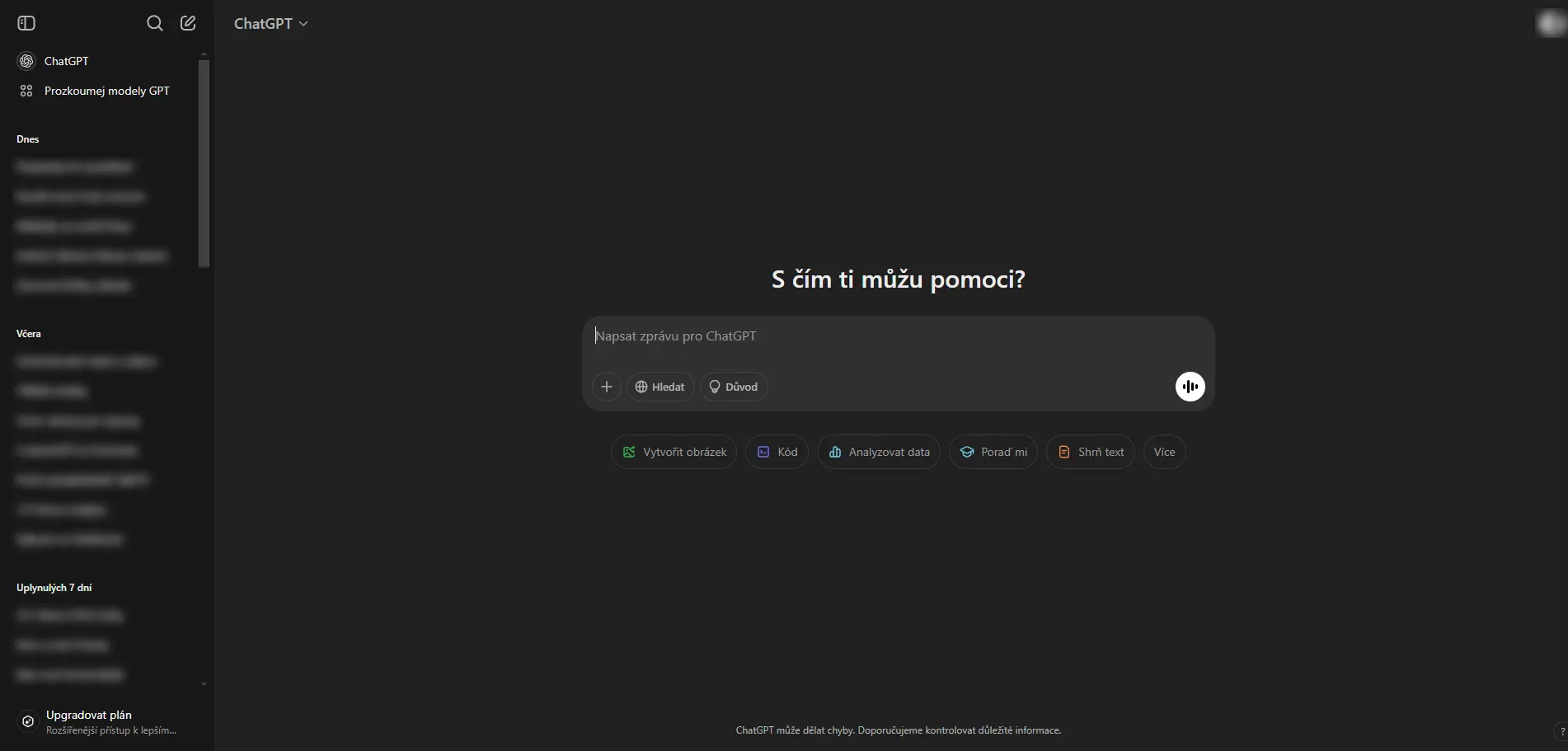This screenshot has height=751, width=1568.
Task: Click the Uplynulých 7 dní heading
Action: [x=54, y=588]
